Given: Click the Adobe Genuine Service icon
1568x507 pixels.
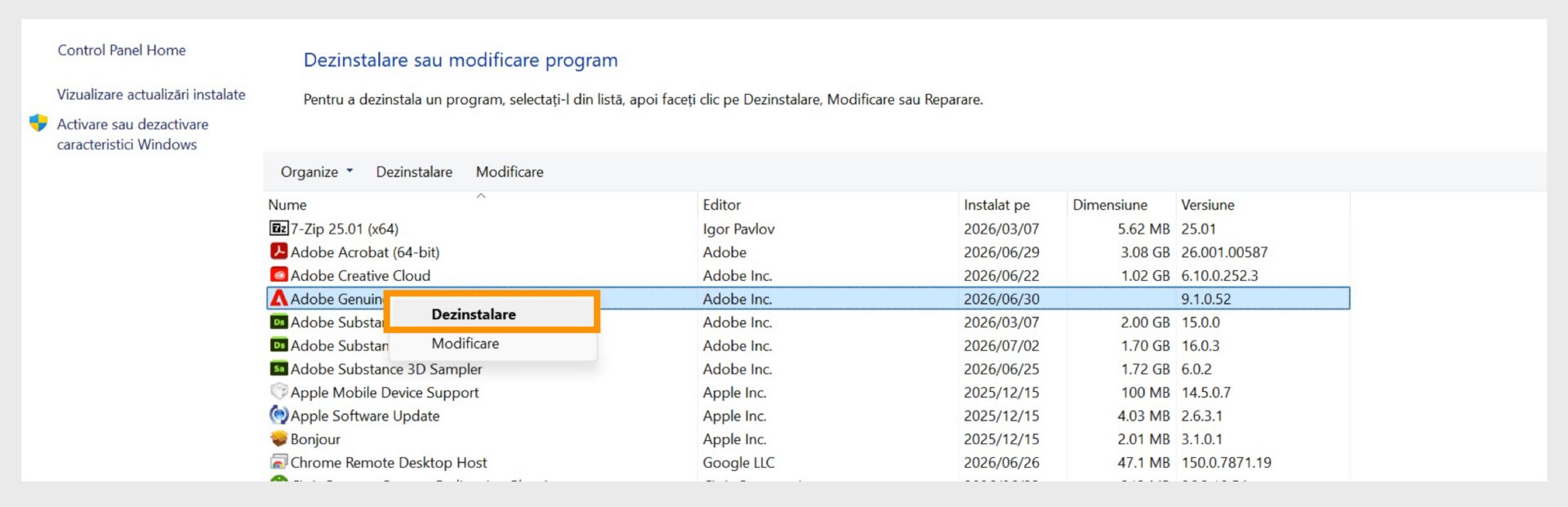Looking at the screenshot, I should [x=278, y=299].
